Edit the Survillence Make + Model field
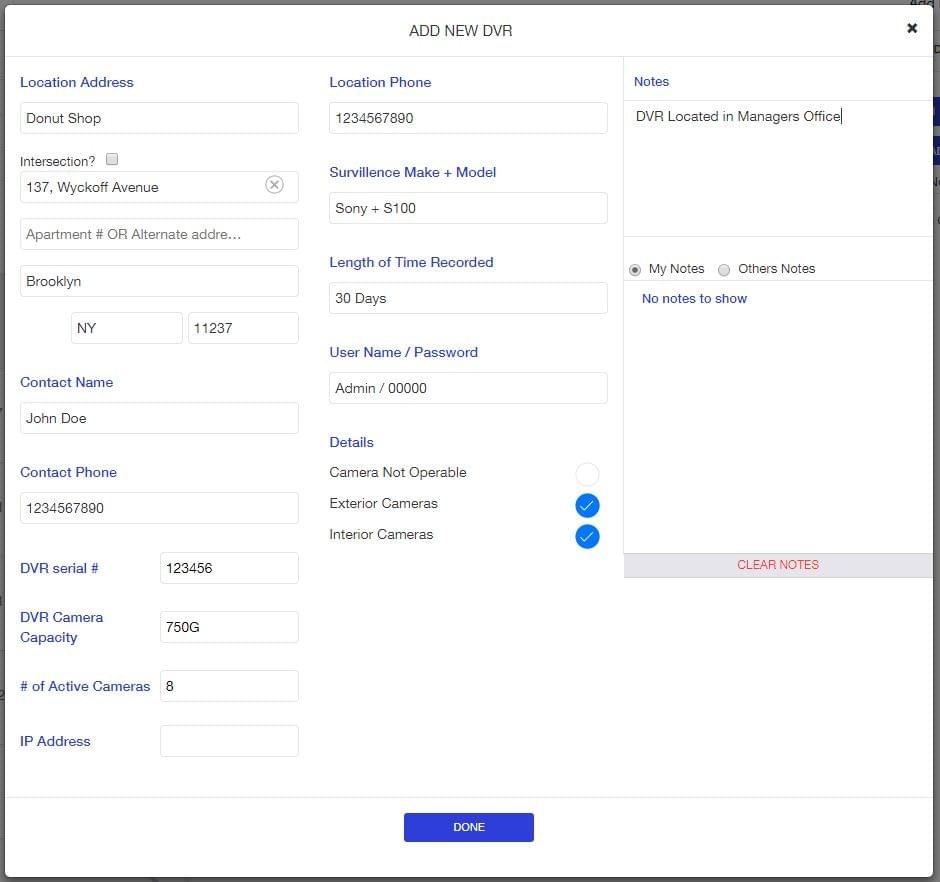This screenshot has width=940, height=882. click(x=468, y=208)
